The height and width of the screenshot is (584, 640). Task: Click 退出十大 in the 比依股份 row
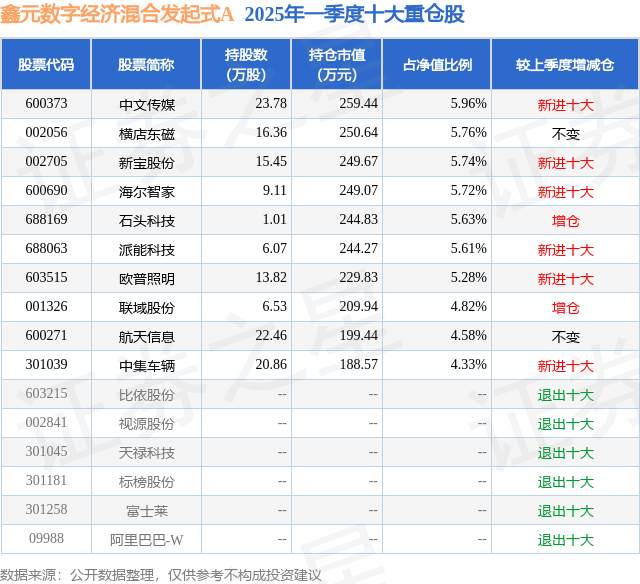coord(565,395)
